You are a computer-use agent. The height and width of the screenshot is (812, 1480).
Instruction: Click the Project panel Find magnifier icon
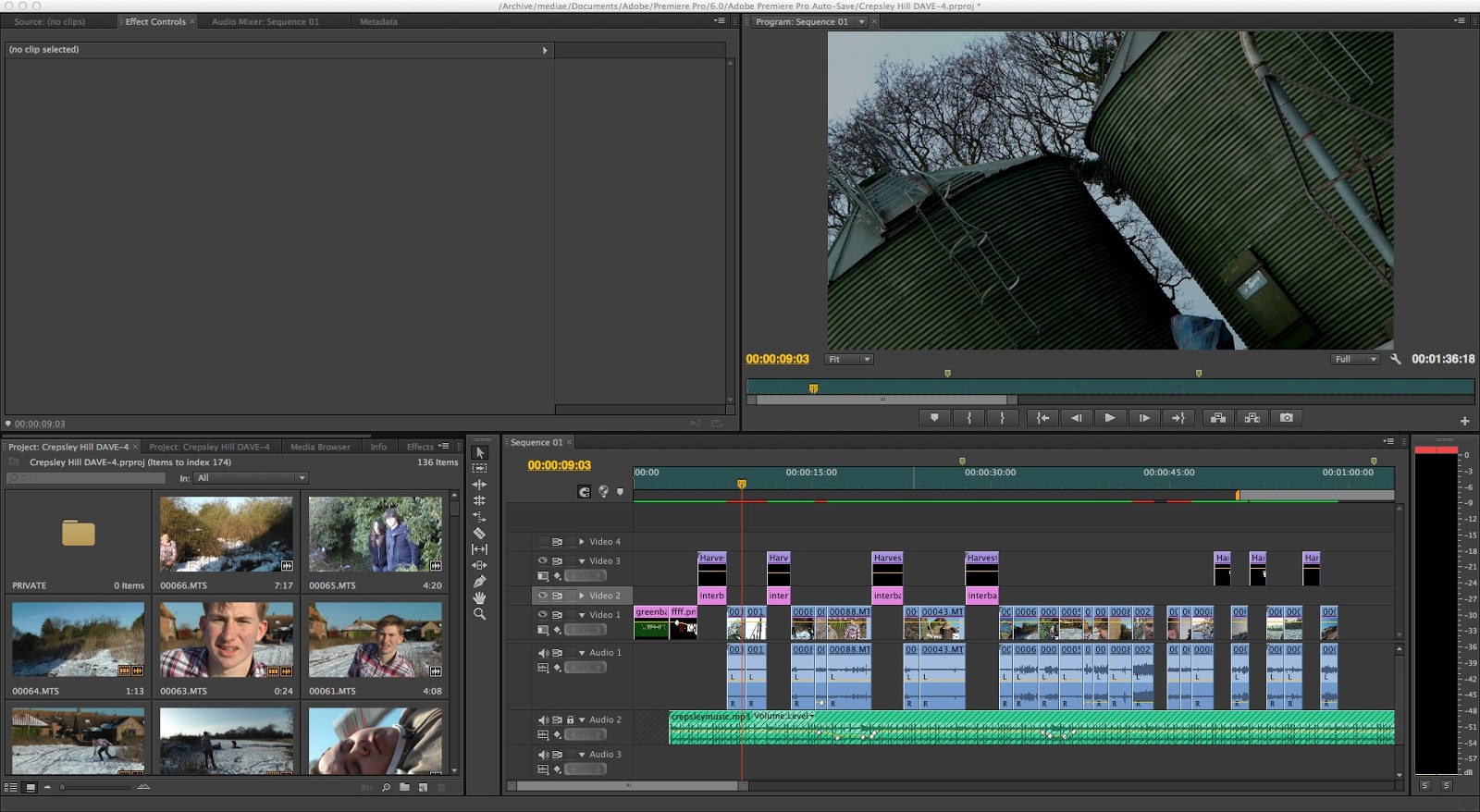(386, 787)
